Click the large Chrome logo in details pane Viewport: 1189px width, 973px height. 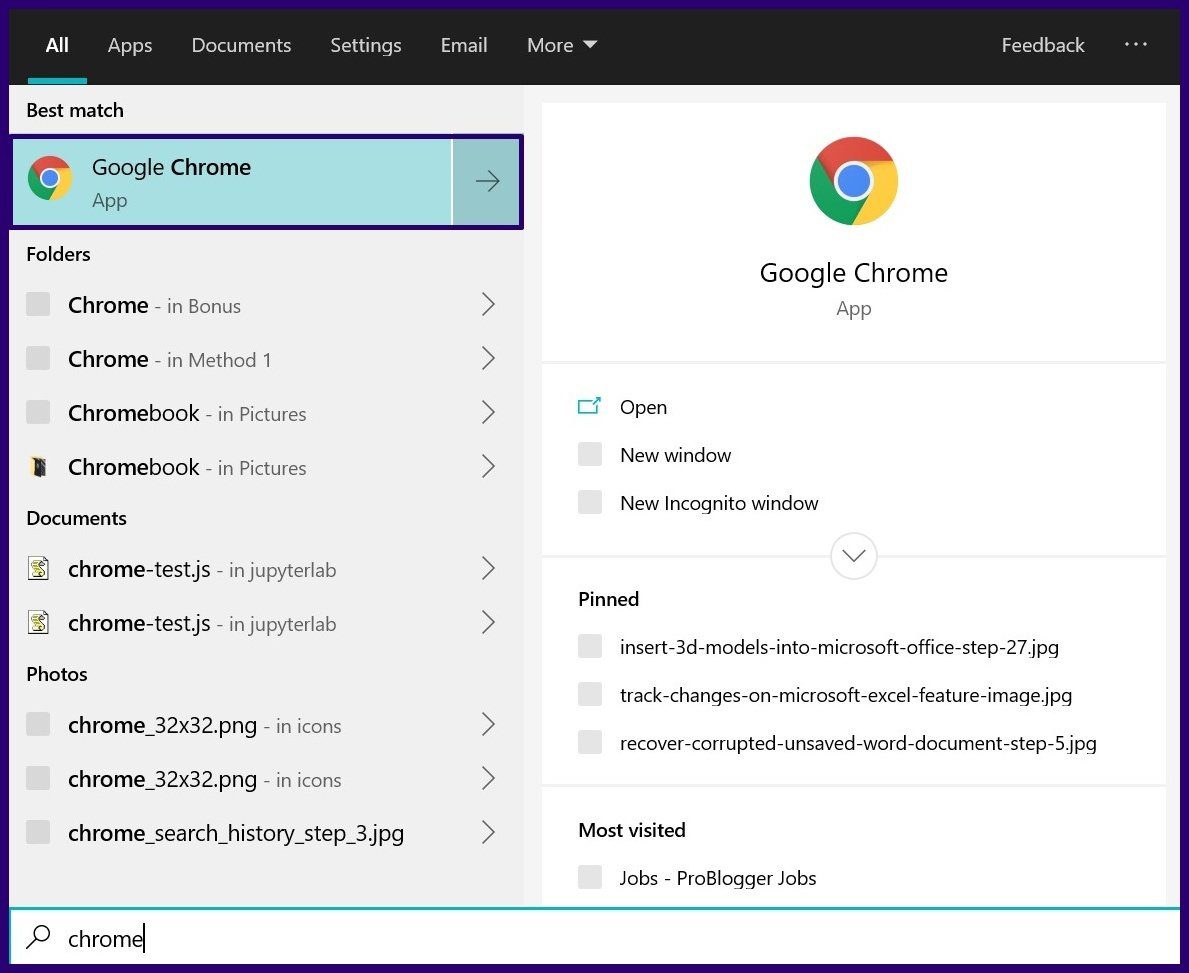tap(854, 181)
